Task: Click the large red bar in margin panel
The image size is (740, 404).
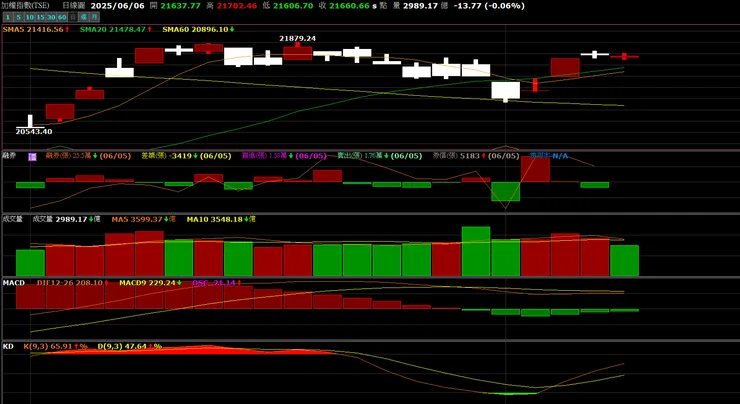Action: click(x=535, y=168)
